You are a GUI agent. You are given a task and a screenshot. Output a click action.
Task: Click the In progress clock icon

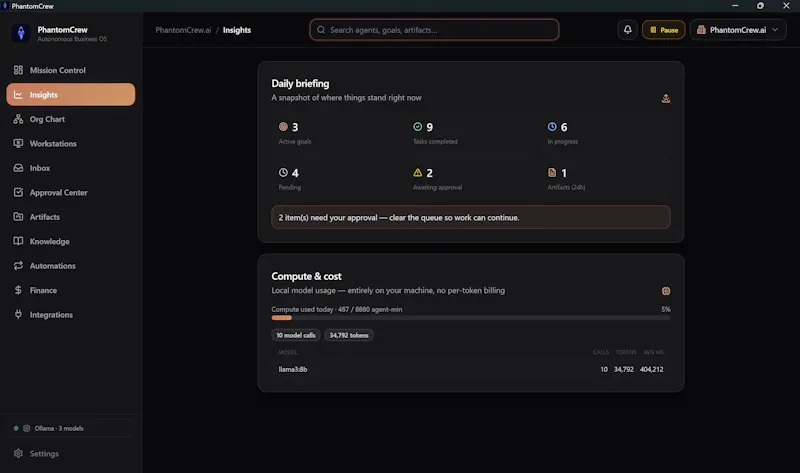point(552,127)
